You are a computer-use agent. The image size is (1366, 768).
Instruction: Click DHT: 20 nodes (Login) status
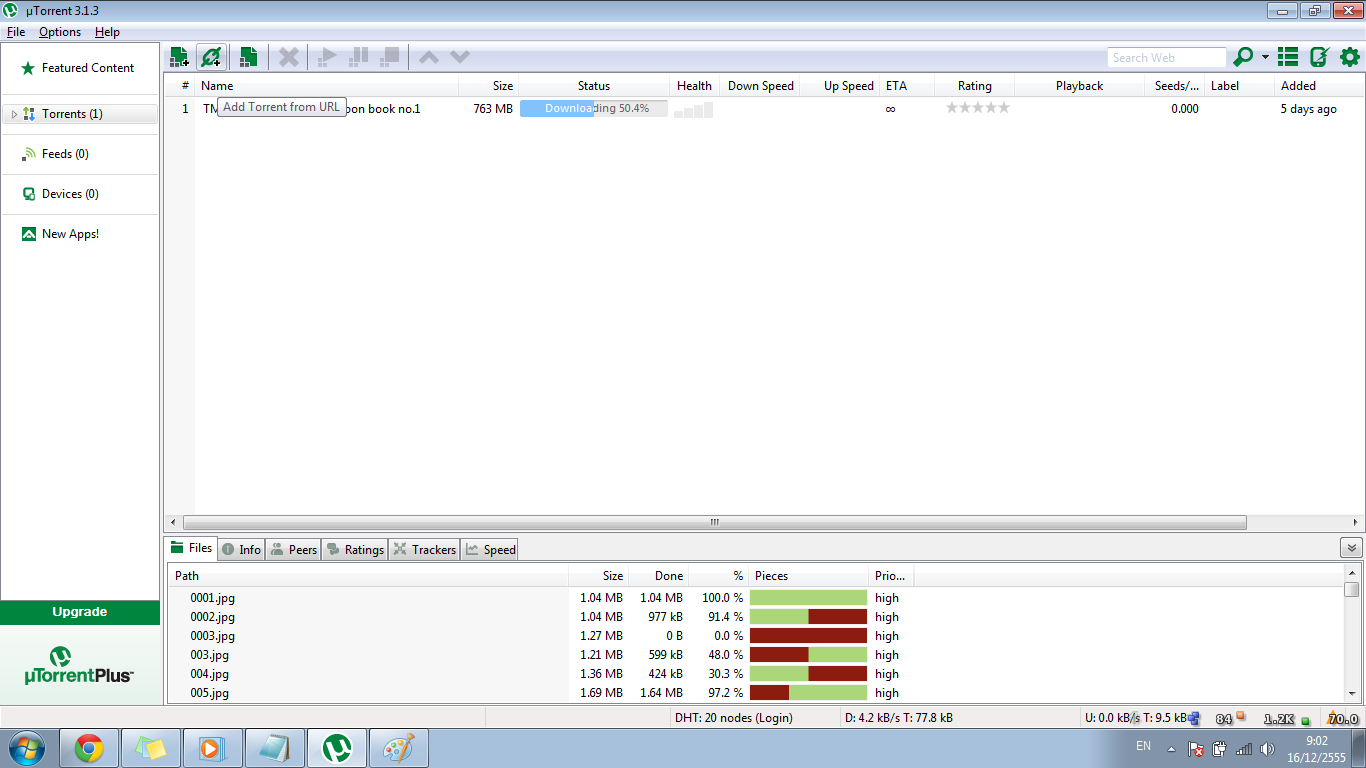tap(734, 718)
